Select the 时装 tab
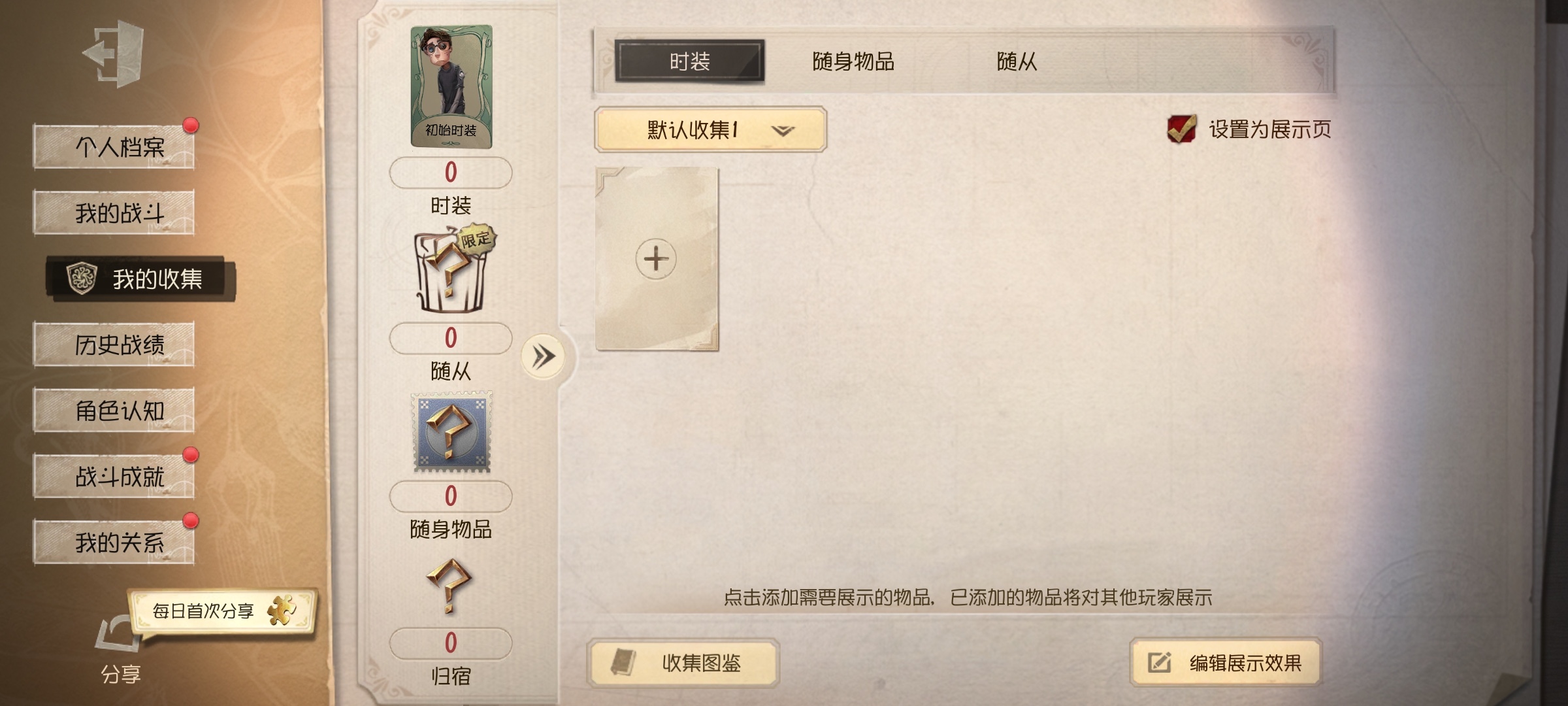 click(689, 61)
